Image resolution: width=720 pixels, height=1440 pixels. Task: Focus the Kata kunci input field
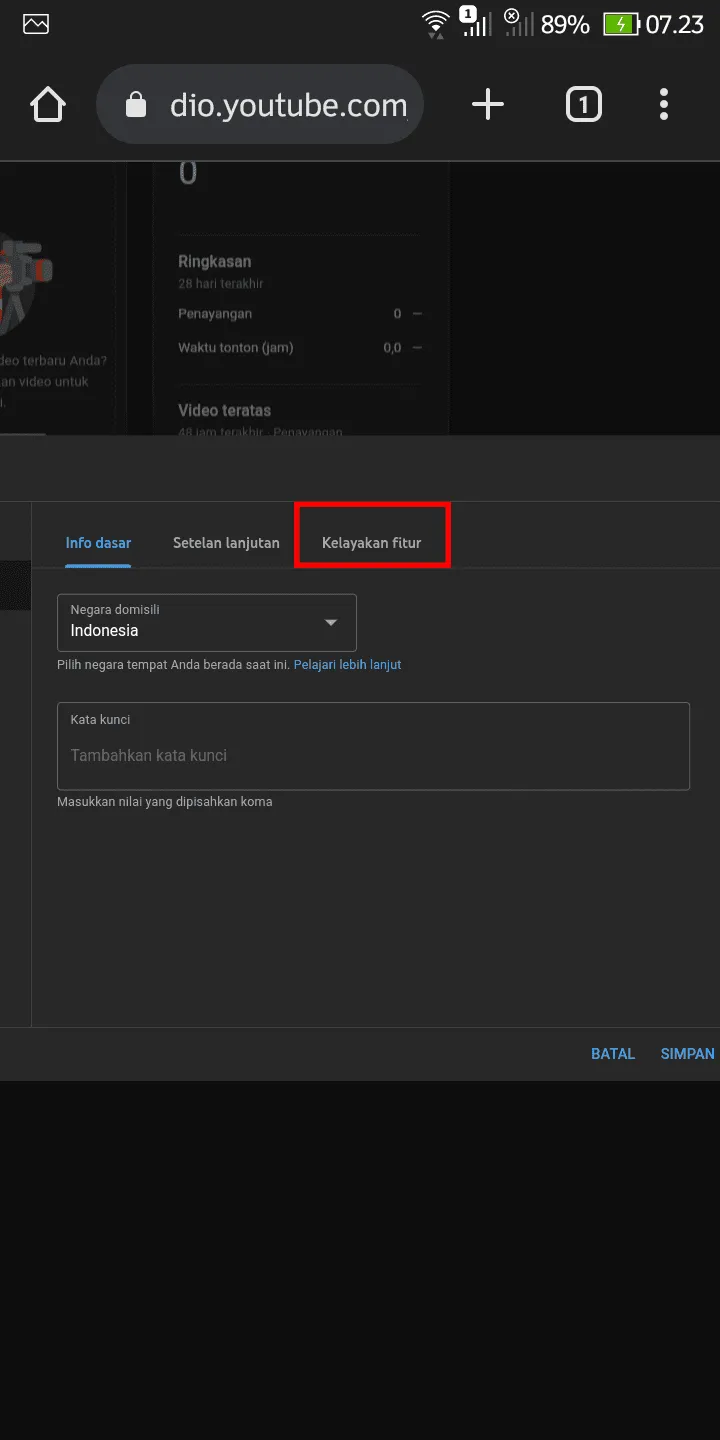[373, 746]
